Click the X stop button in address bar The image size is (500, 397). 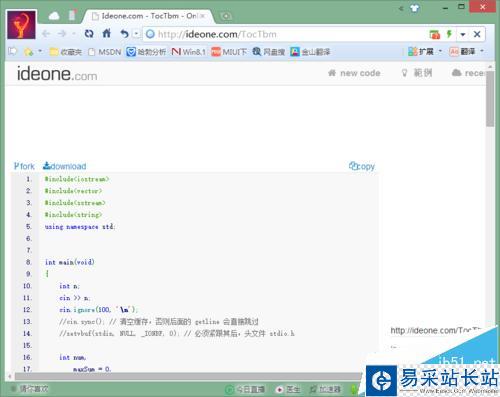point(477,34)
